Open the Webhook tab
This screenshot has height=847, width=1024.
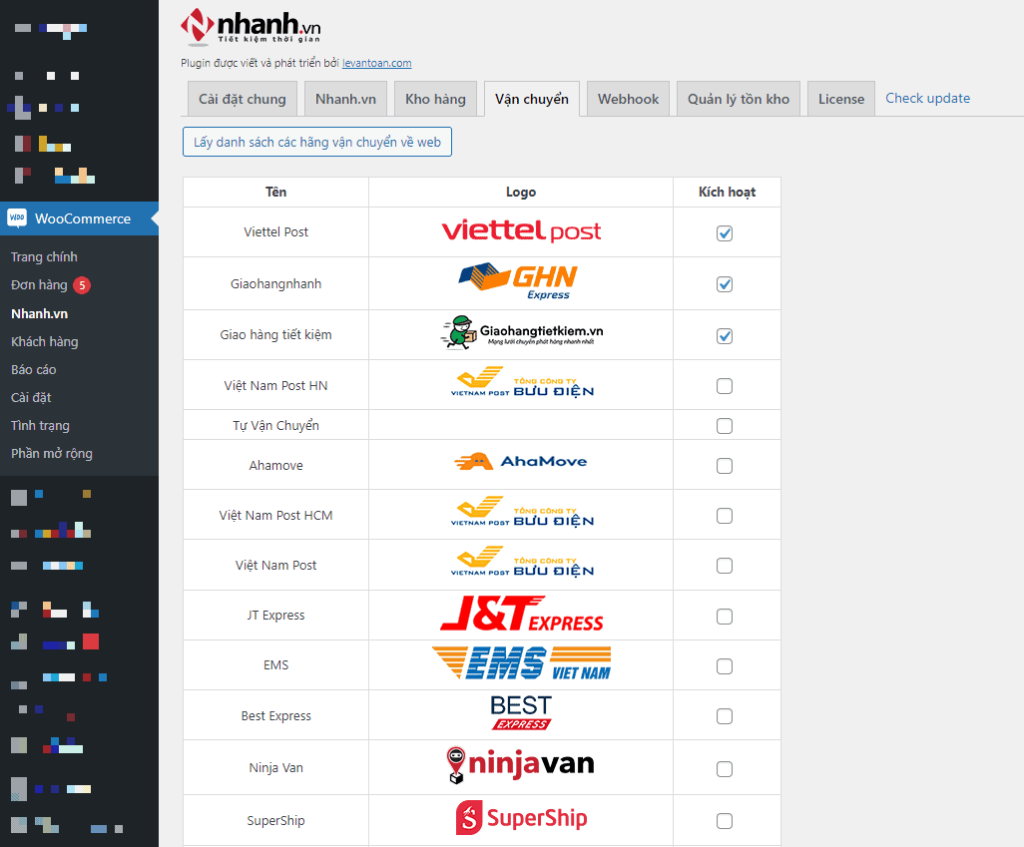point(628,99)
